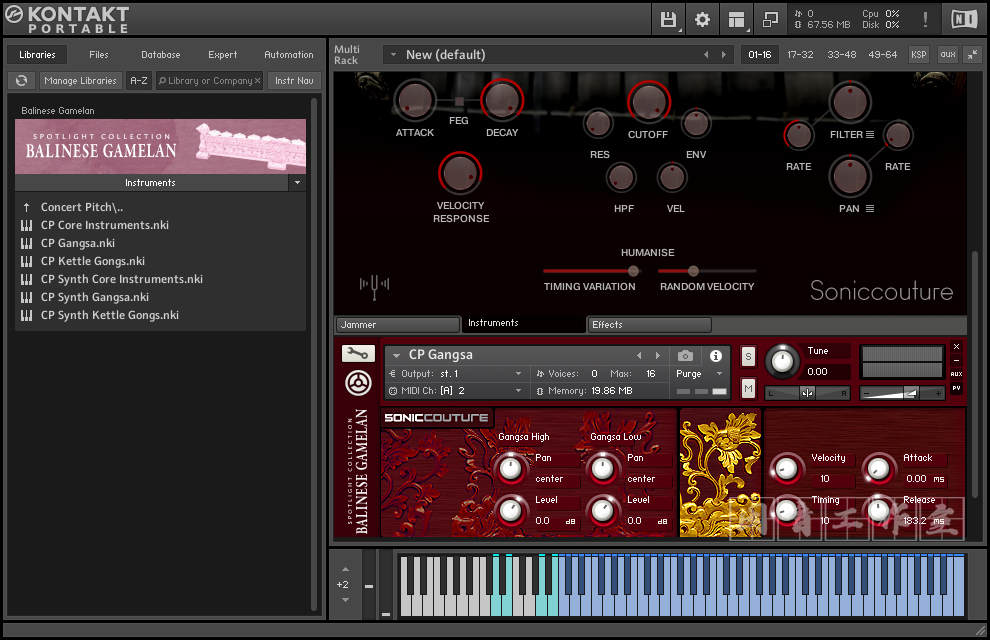
Task: Toggle the PV button on instrument
Action: (x=957, y=388)
